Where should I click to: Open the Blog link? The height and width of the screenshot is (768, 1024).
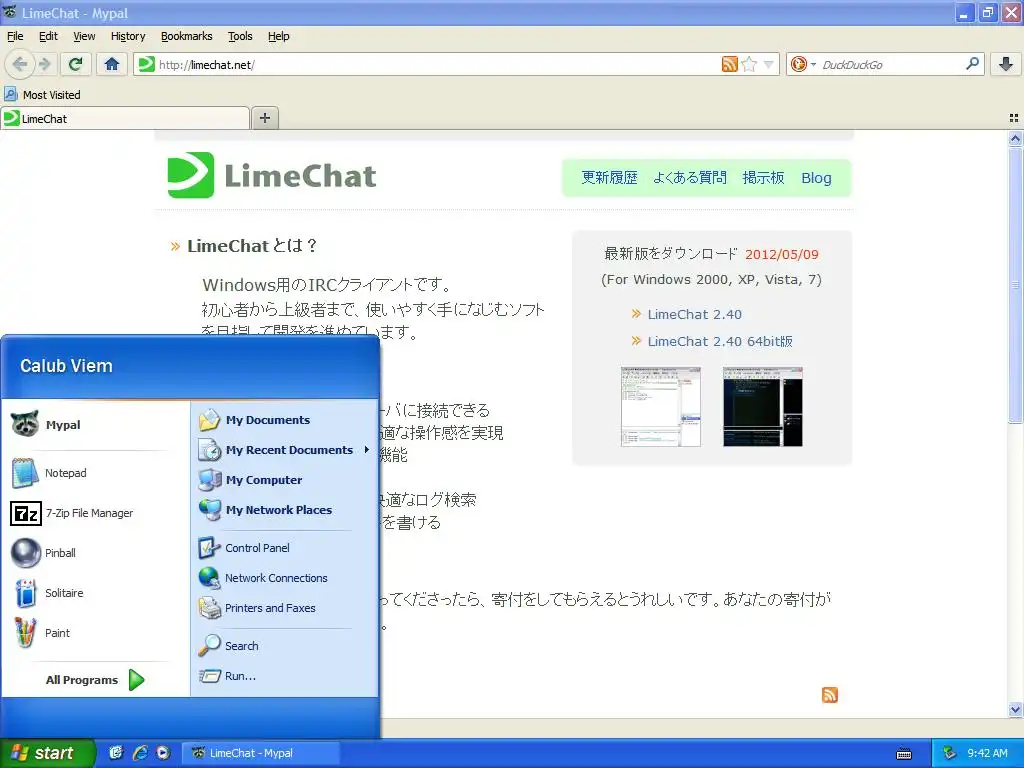(816, 178)
